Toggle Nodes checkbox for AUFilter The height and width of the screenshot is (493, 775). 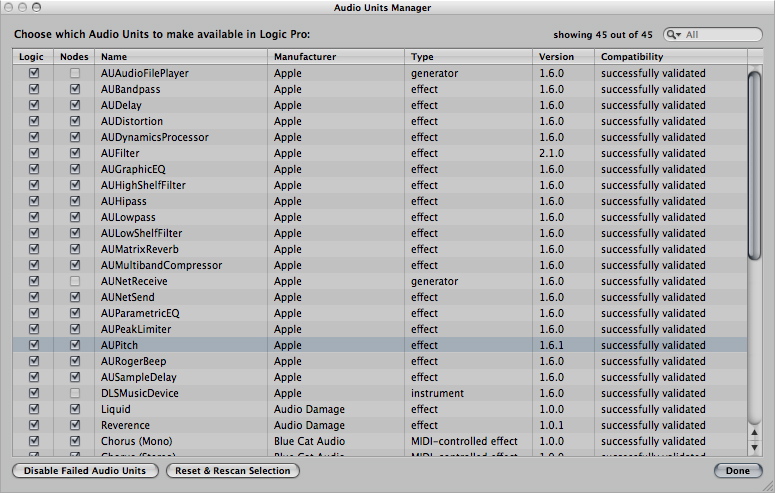pos(75,153)
